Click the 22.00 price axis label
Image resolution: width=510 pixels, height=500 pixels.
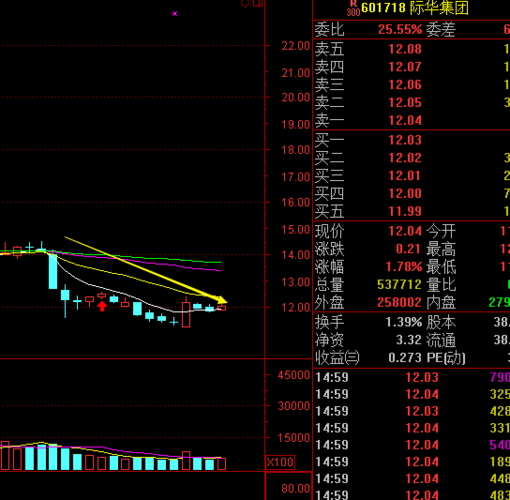pyautogui.click(x=296, y=46)
